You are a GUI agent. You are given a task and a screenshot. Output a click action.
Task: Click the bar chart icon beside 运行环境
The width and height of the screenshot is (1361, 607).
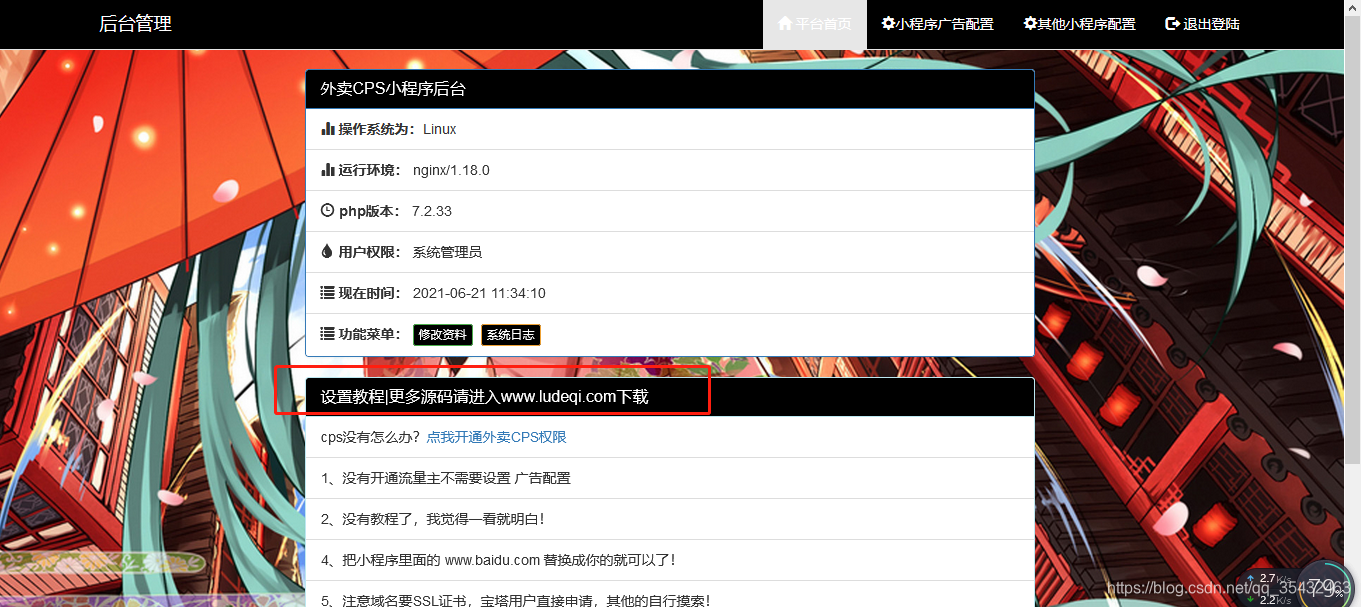coord(327,170)
